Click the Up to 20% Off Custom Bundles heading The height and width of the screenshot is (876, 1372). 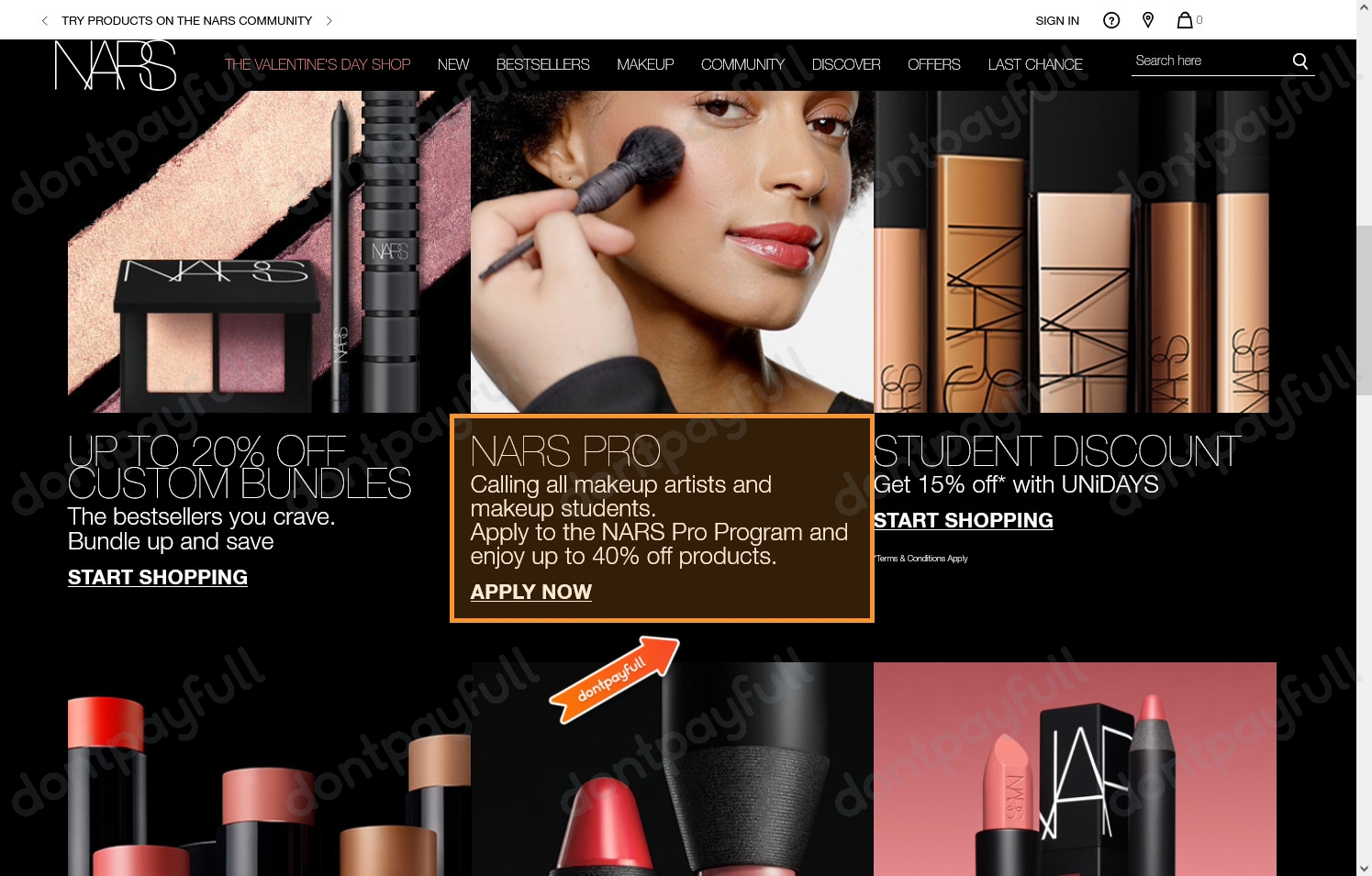coord(240,468)
